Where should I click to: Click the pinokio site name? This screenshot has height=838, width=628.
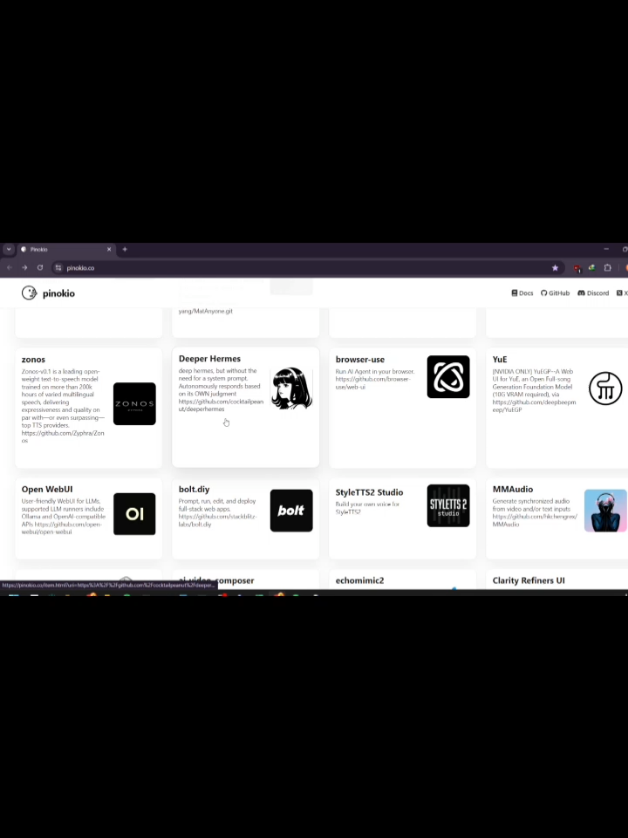point(58,293)
